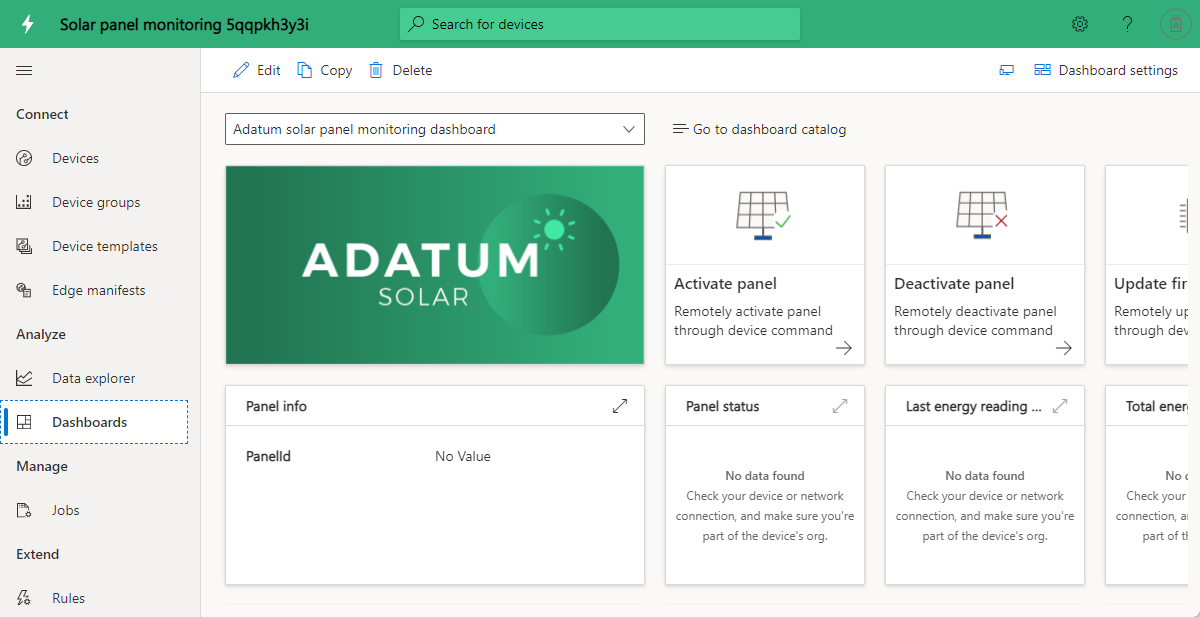Click Last energy reading tile heading

[x=974, y=406]
